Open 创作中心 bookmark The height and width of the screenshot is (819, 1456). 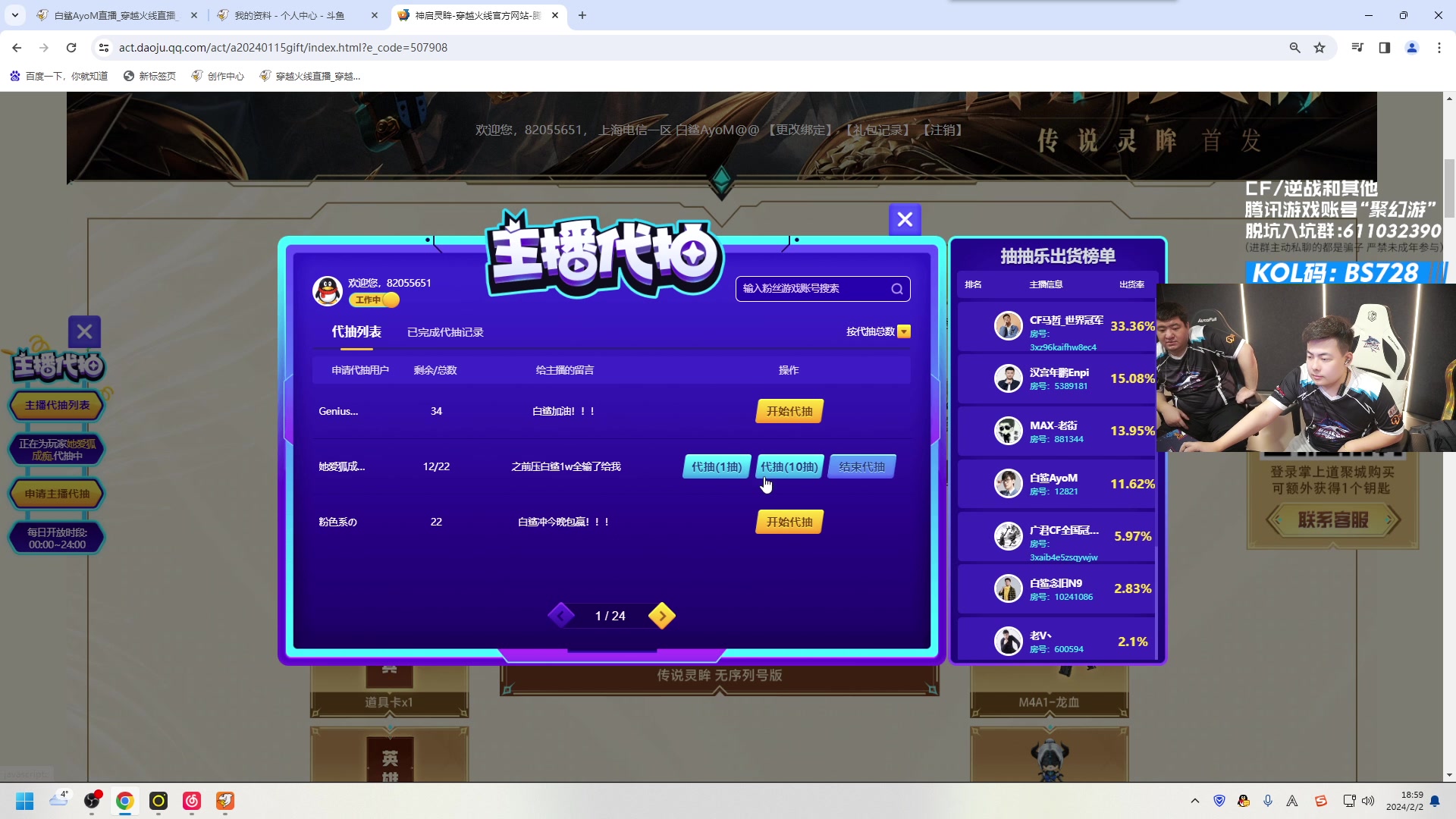pos(218,76)
